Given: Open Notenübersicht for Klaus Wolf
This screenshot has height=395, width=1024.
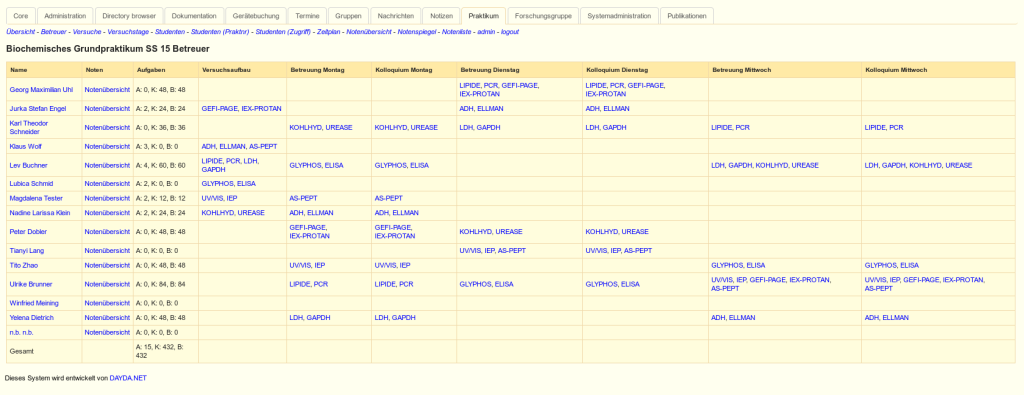Looking at the screenshot, I should pos(107,146).
